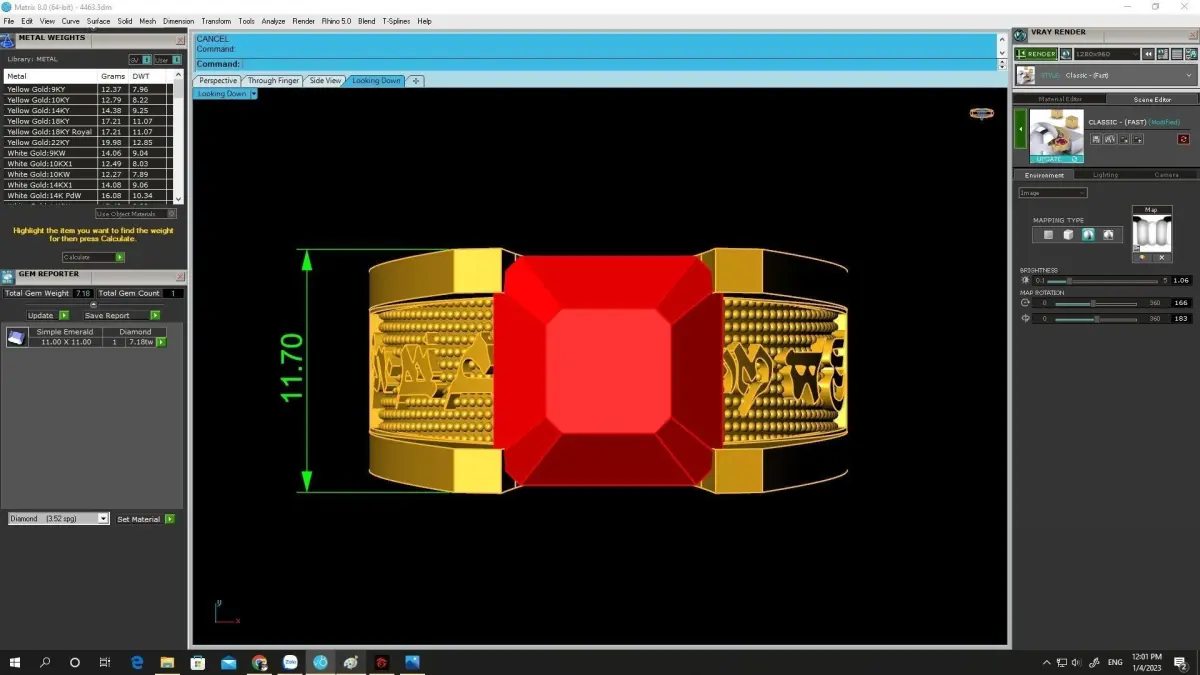Open the Image environment type dropdown
Image resolution: width=1200 pixels, height=675 pixels.
1053,193
